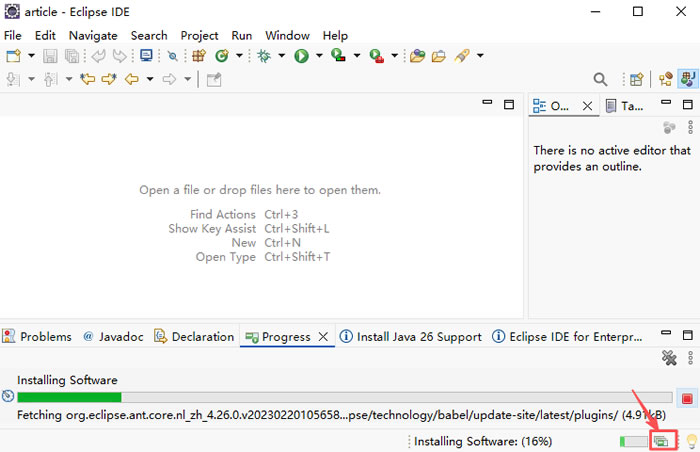This screenshot has height=452, width=700.
Task: Click the search magnifier icon in toolbar
Action: point(600,79)
